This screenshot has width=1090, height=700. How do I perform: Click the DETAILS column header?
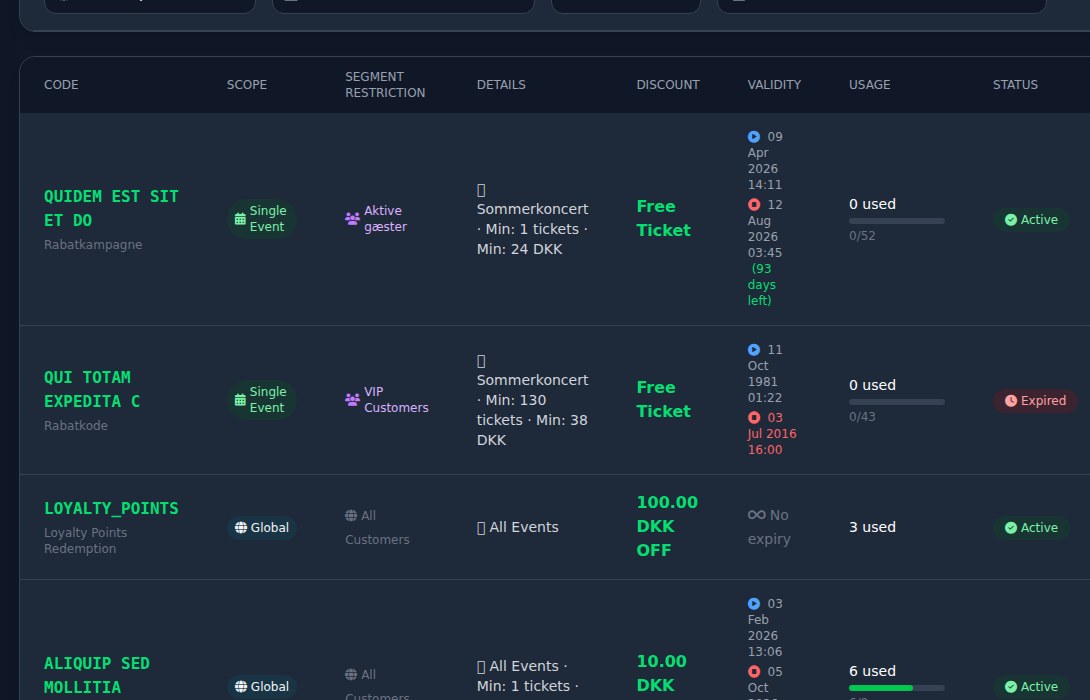501,85
